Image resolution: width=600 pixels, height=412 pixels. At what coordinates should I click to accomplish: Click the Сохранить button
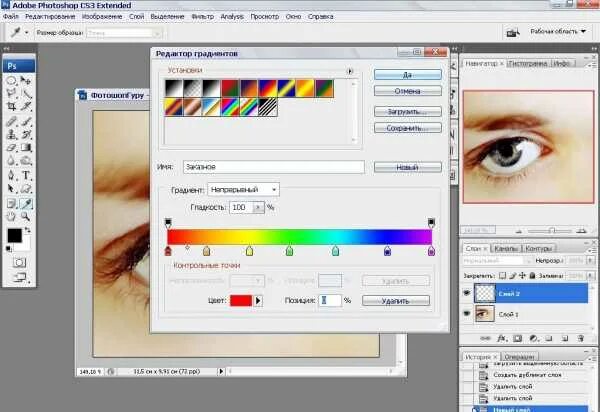click(408, 128)
